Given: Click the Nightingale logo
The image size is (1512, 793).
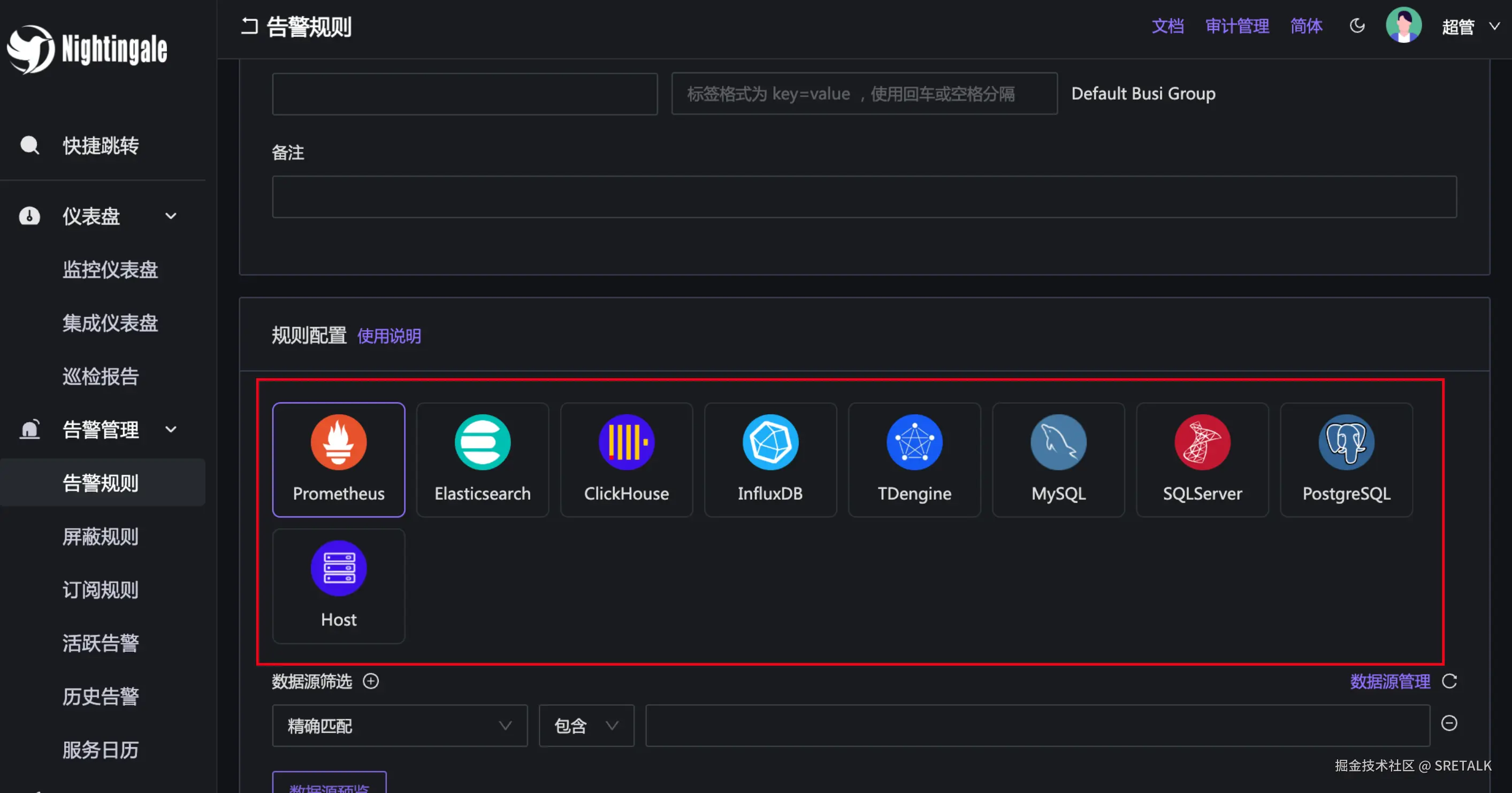Looking at the screenshot, I should click(x=87, y=49).
